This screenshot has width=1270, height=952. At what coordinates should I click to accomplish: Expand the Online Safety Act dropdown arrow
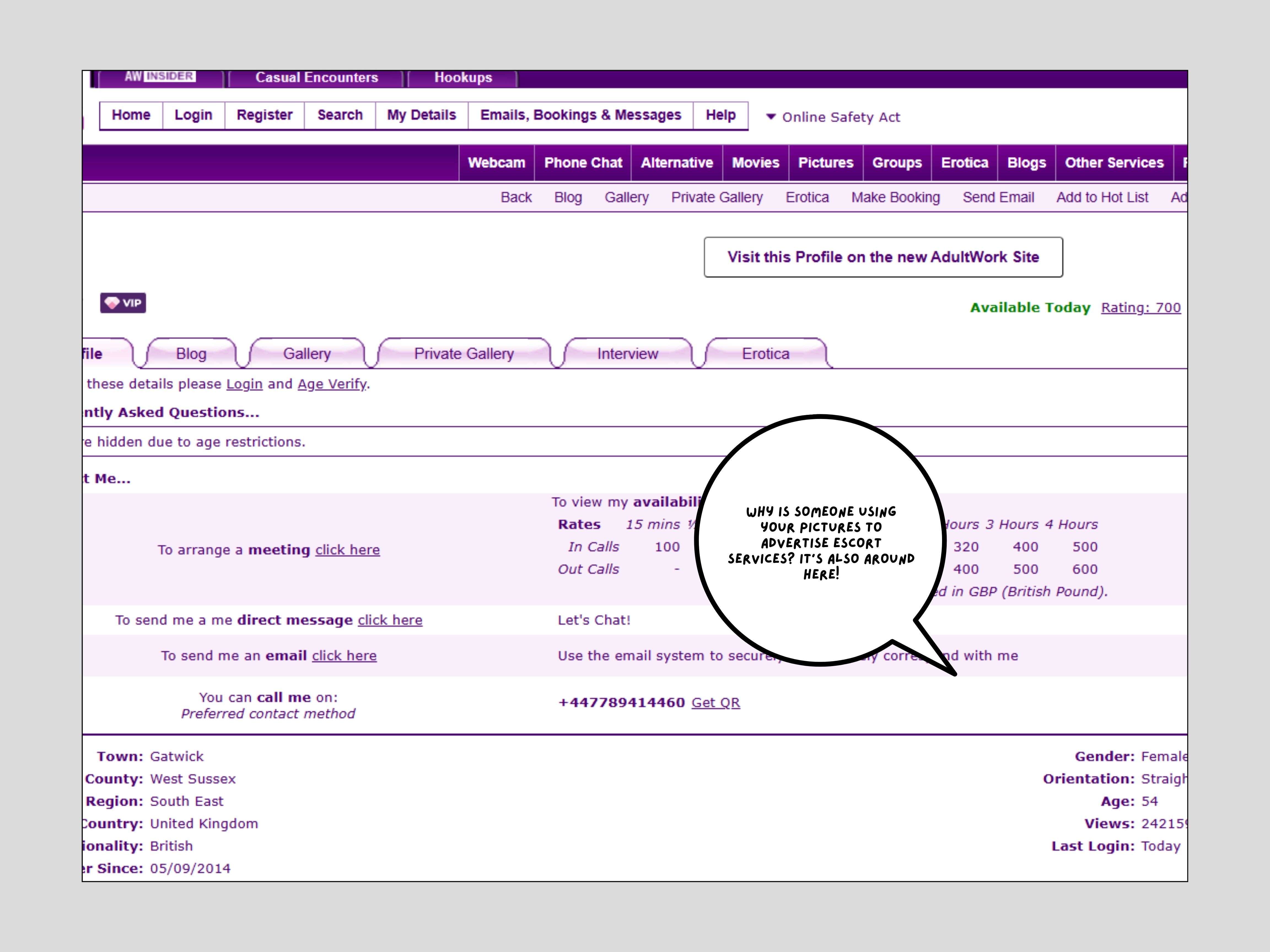click(x=771, y=117)
